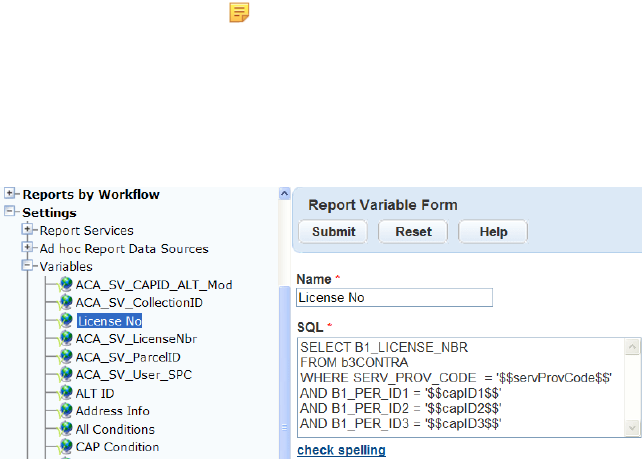Open the ACA_SV_CAPID_ALT_Mod variable
This screenshot has width=642, height=459.
(154, 285)
